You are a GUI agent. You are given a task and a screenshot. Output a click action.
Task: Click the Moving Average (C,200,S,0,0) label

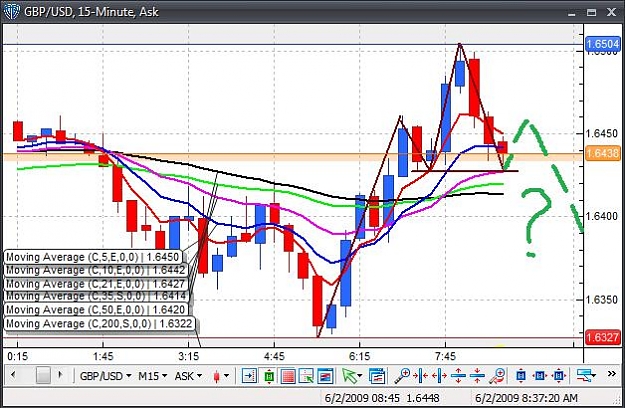100,324
